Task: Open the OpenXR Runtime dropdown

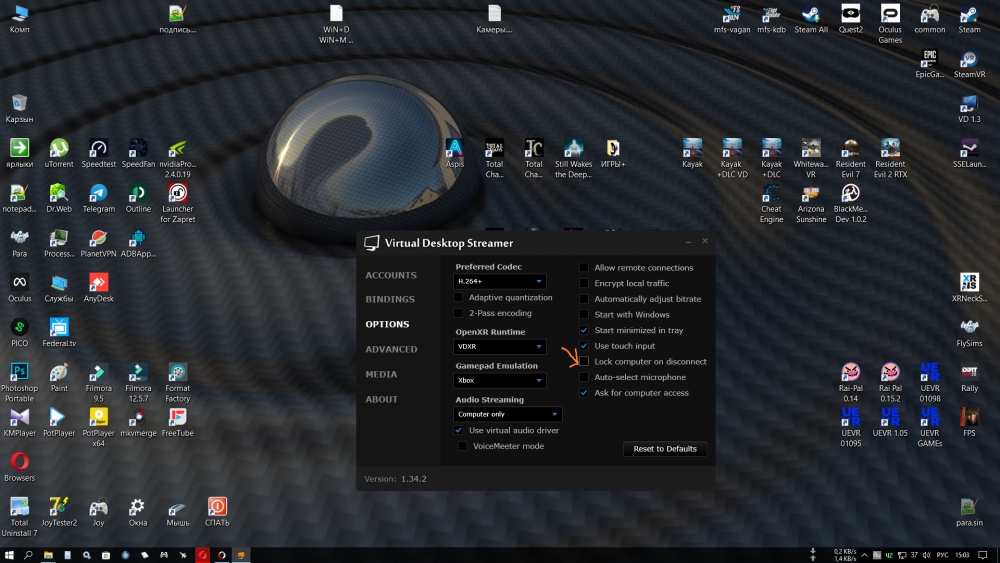Action: (500, 347)
